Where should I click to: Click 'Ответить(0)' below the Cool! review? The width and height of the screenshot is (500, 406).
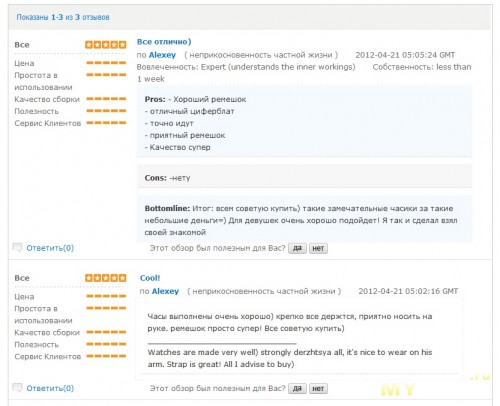coord(50,388)
